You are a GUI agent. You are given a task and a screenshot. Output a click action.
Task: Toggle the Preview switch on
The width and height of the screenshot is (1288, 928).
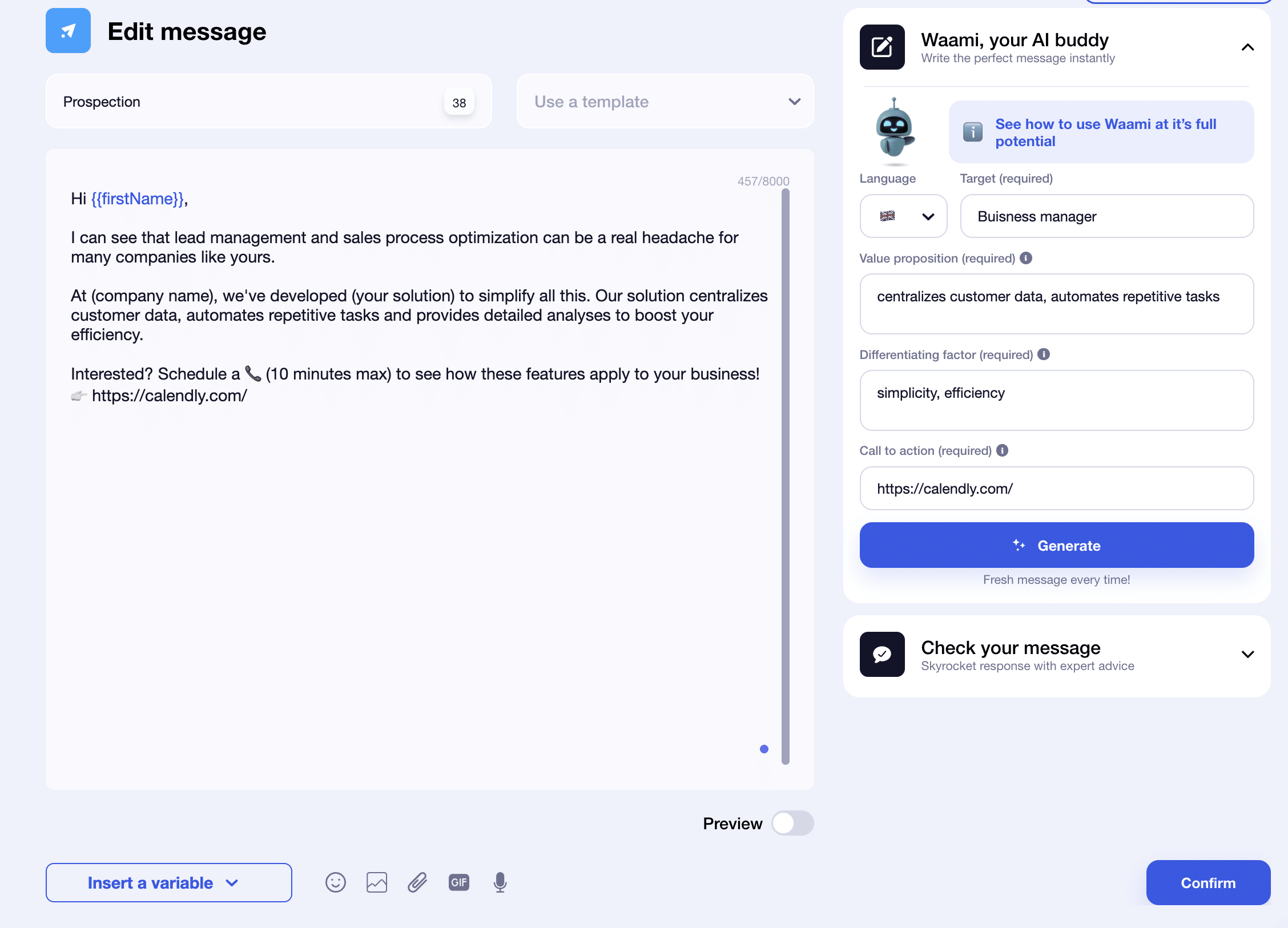point(793,823)
